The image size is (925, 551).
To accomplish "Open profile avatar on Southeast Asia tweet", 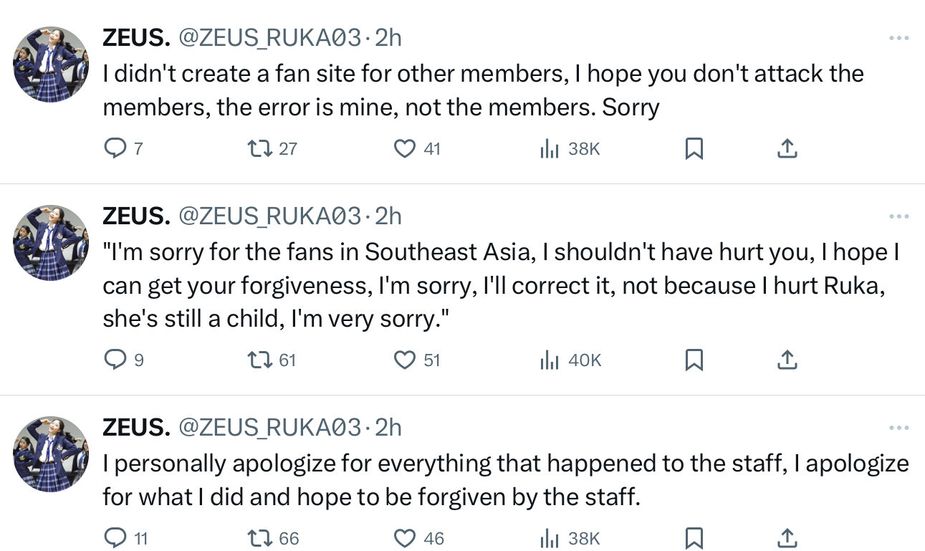I will point(50,242).
